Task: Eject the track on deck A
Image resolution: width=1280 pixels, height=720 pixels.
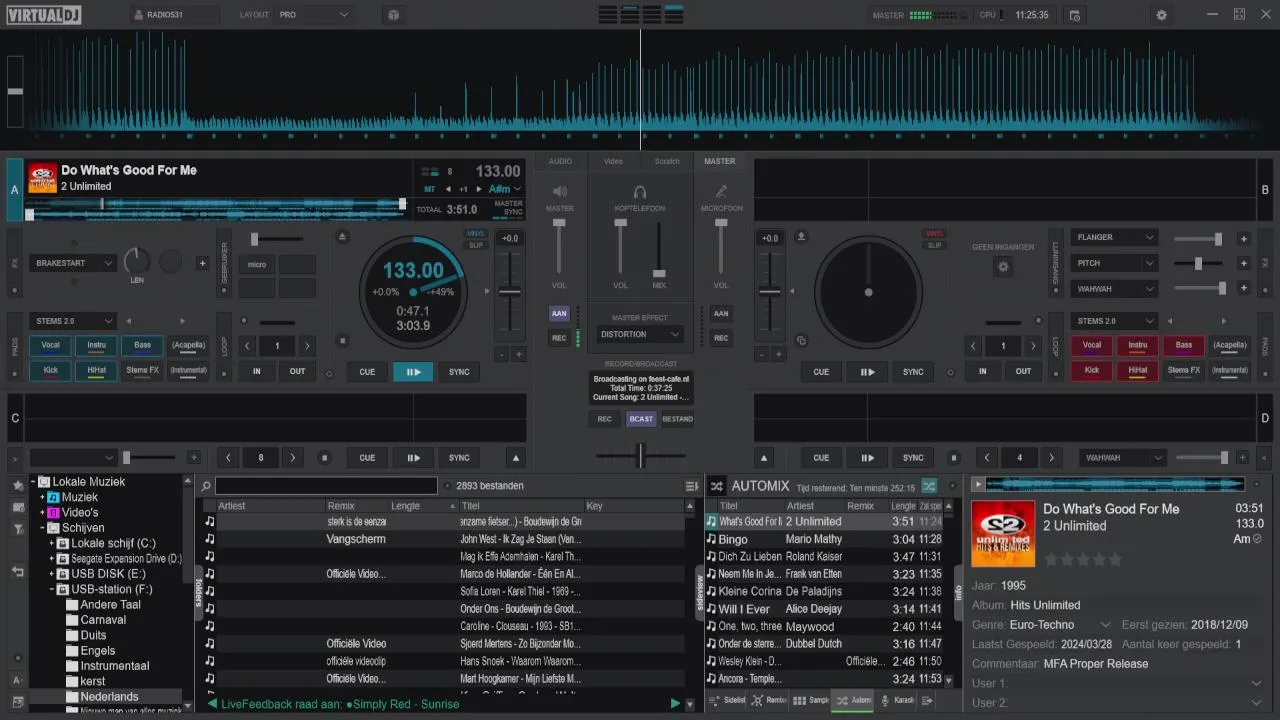Action: (x=342, y=237)
